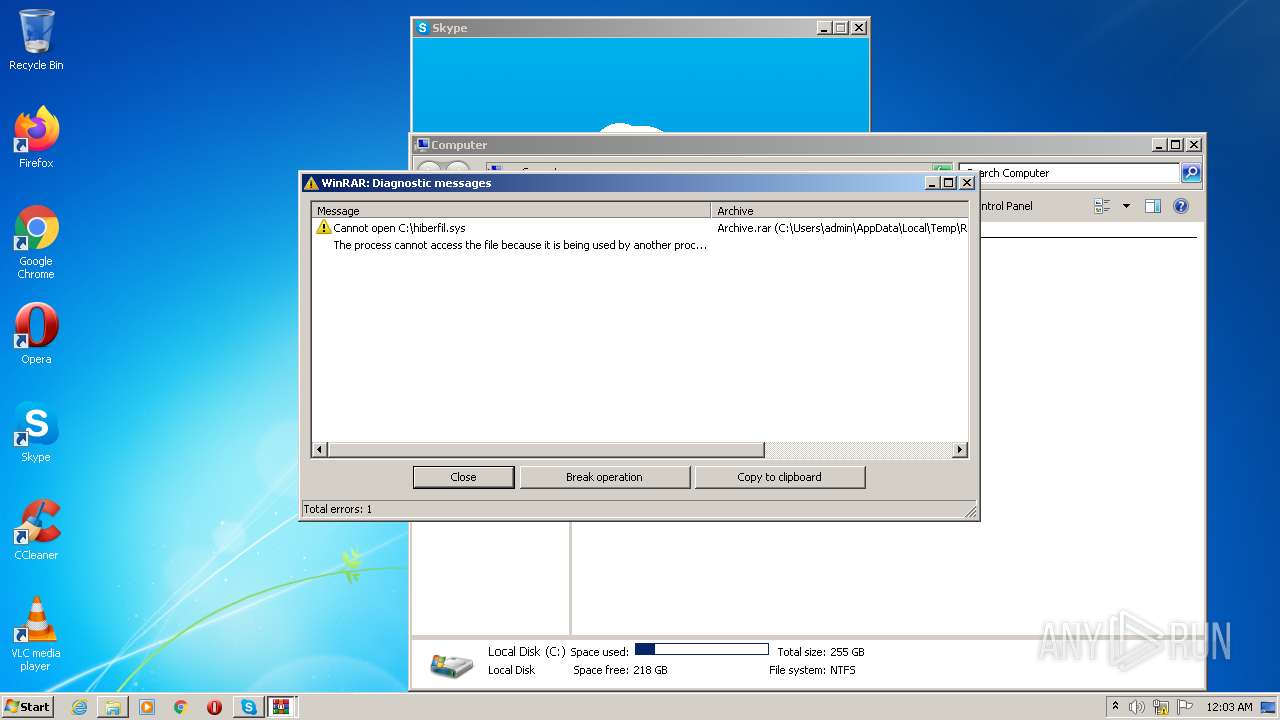Click the 12:03 AM taskbar clock

1229,707
